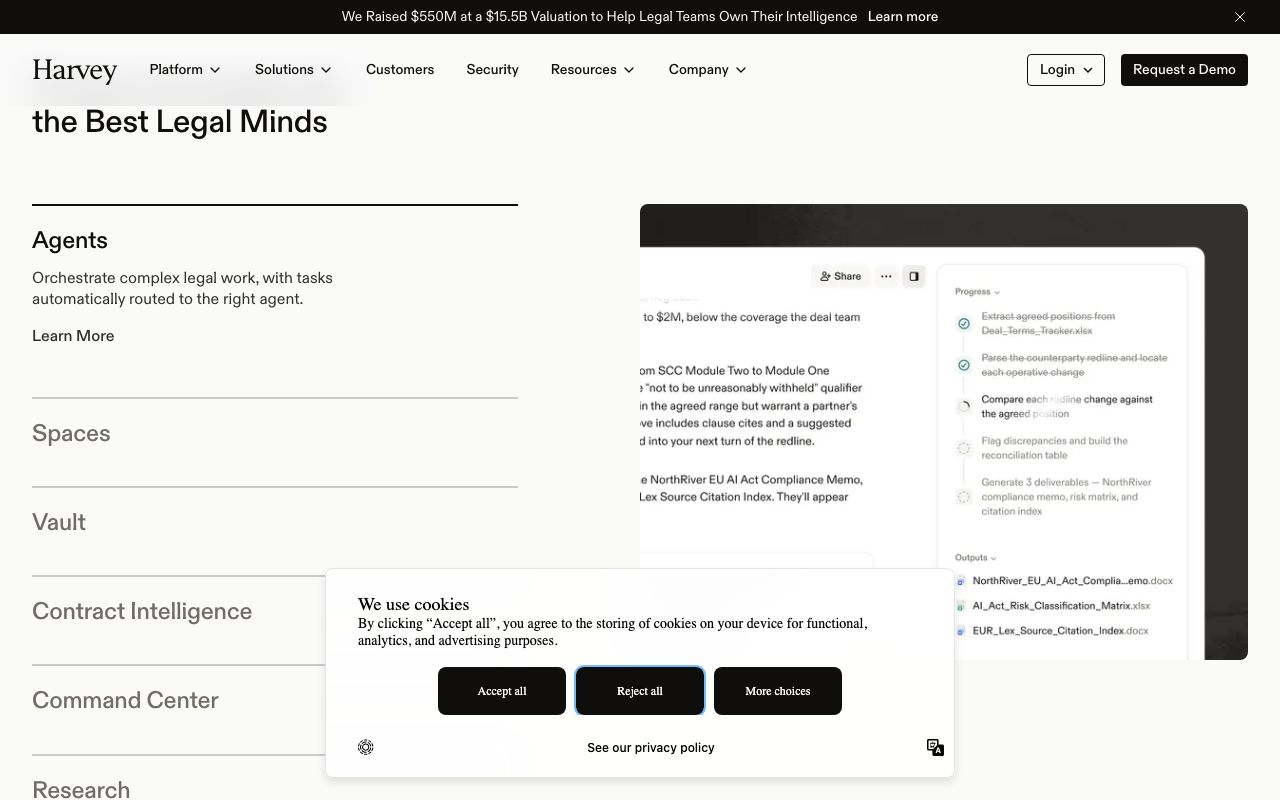Open the Customers page
The width and height of the screenshot is (1280, 800).
coord(400,69)
